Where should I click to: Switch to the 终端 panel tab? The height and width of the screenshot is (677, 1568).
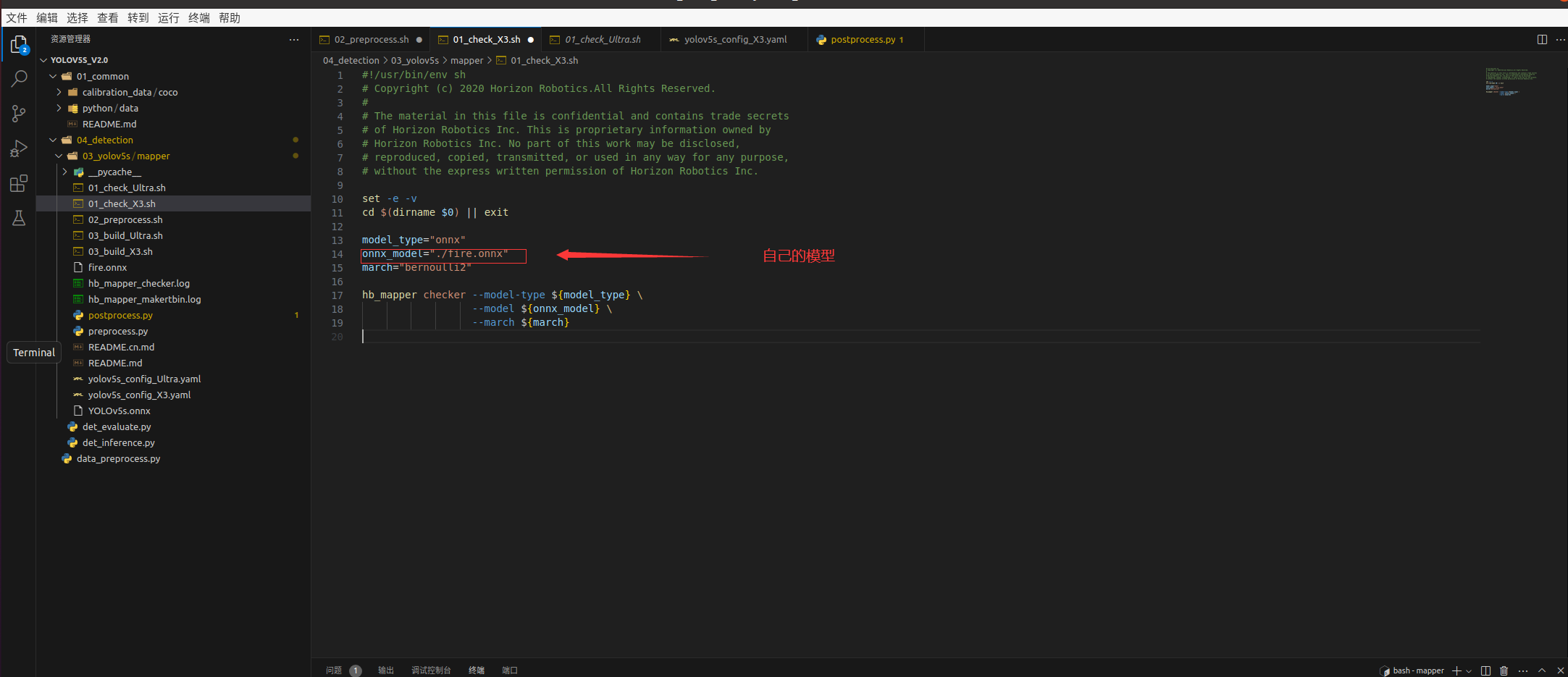click(477, 670)
